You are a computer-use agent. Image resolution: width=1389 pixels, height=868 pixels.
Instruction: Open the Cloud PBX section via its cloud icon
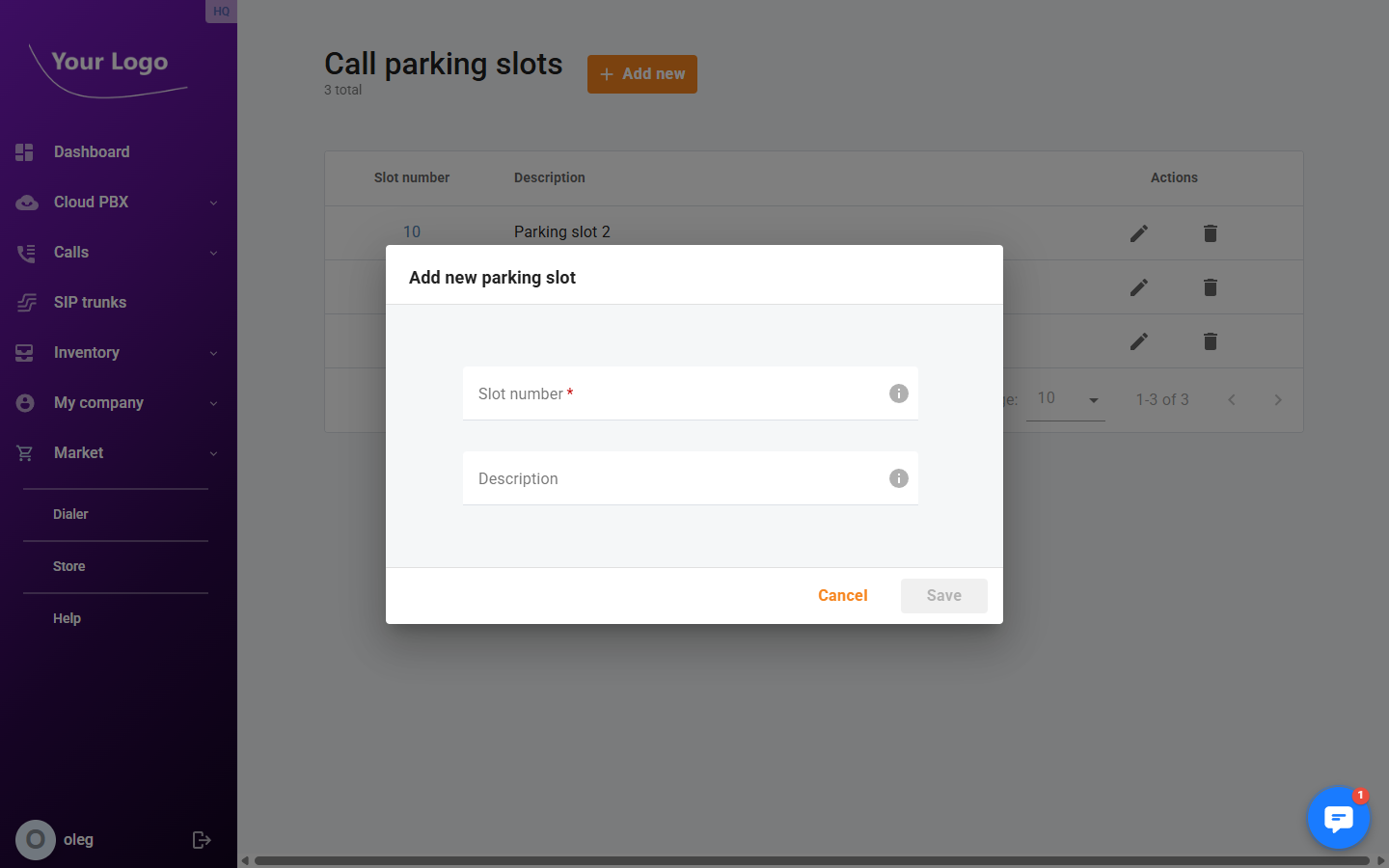pos(24,202)
